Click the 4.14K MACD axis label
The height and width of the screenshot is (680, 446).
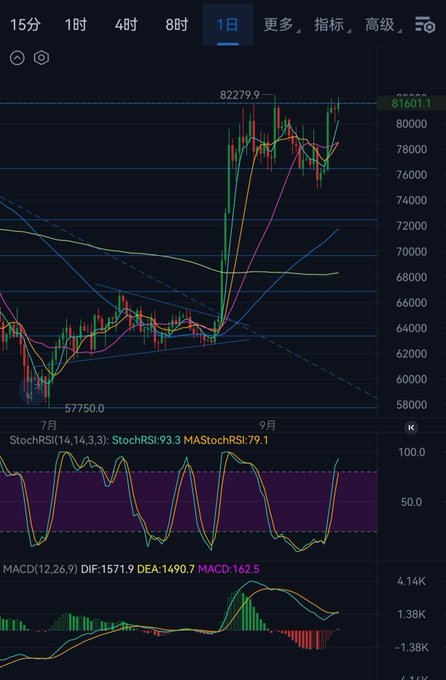pyautogui.click(x=411, y=581)
